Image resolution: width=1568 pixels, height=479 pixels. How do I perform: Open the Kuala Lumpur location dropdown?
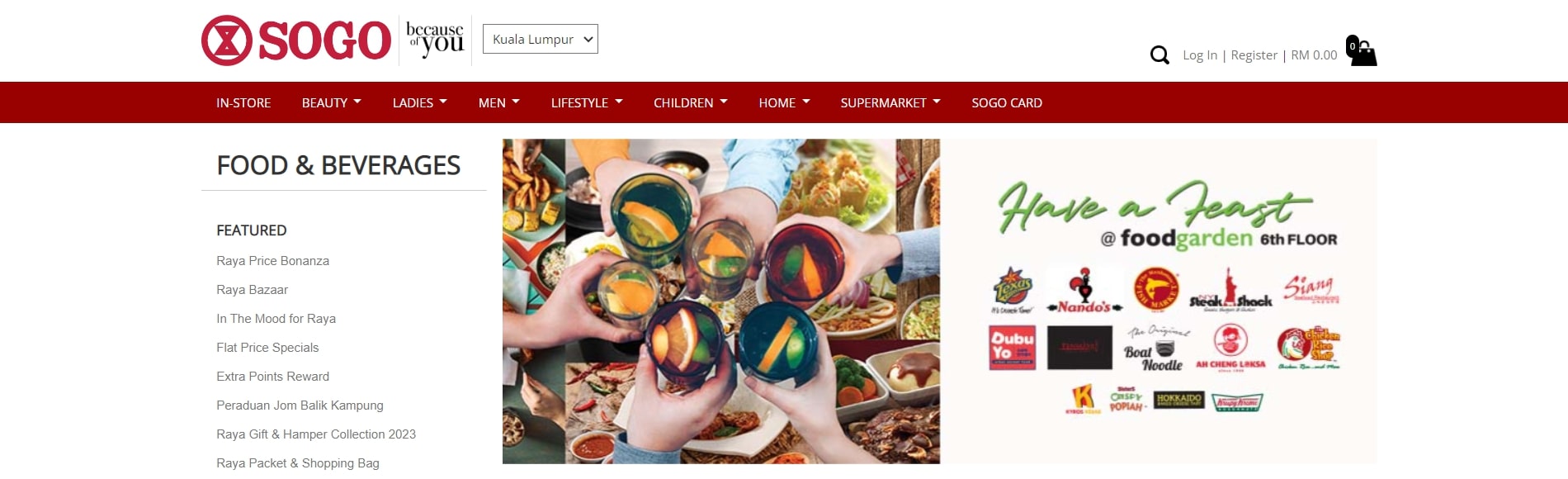[x=541, y=39]
